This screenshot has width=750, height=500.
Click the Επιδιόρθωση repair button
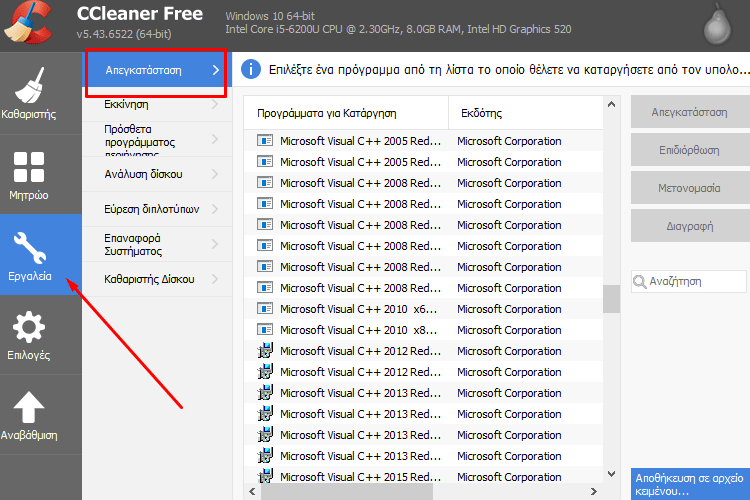[x=690, y=150]
